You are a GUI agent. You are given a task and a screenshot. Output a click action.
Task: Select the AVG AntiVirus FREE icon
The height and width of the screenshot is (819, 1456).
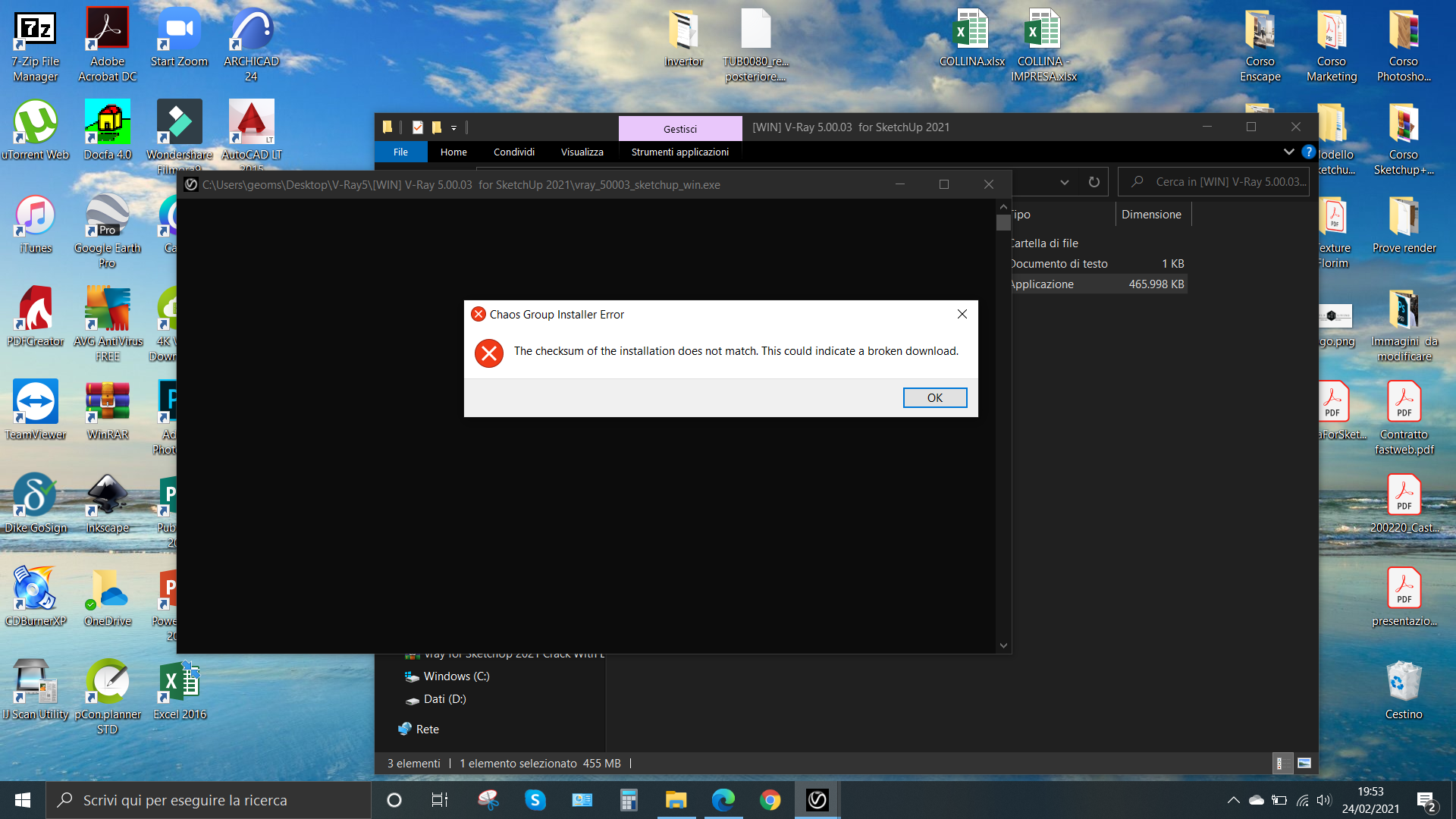108,325
